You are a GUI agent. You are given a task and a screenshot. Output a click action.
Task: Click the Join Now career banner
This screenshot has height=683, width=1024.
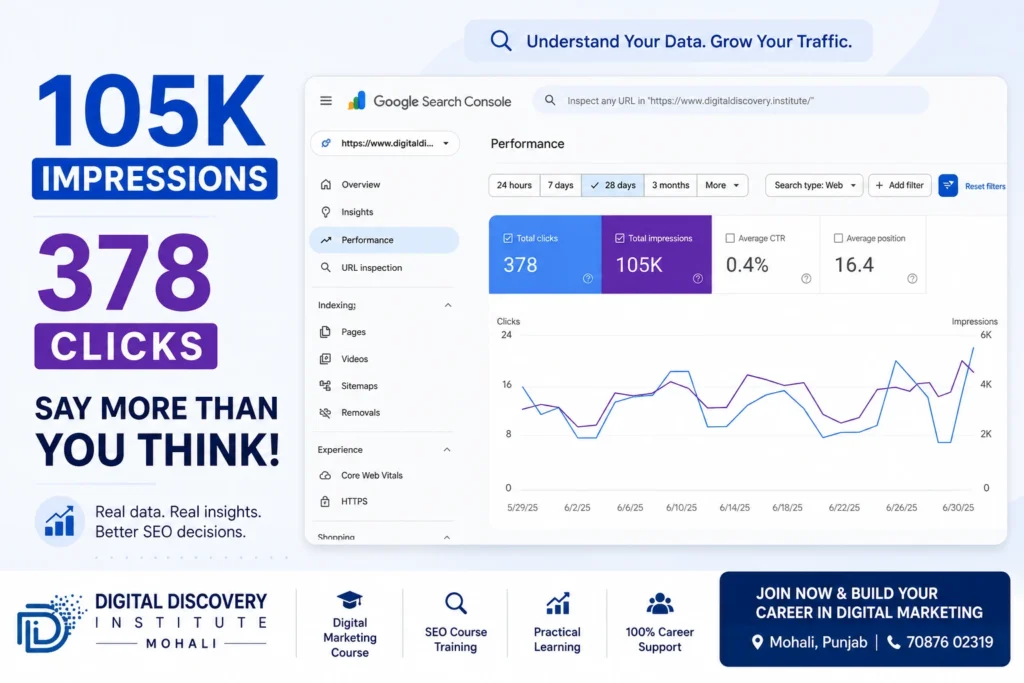(865, 618)
